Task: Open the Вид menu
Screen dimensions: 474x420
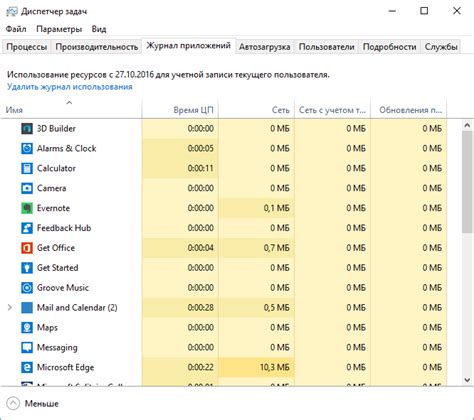Action: tap(99, 29)
